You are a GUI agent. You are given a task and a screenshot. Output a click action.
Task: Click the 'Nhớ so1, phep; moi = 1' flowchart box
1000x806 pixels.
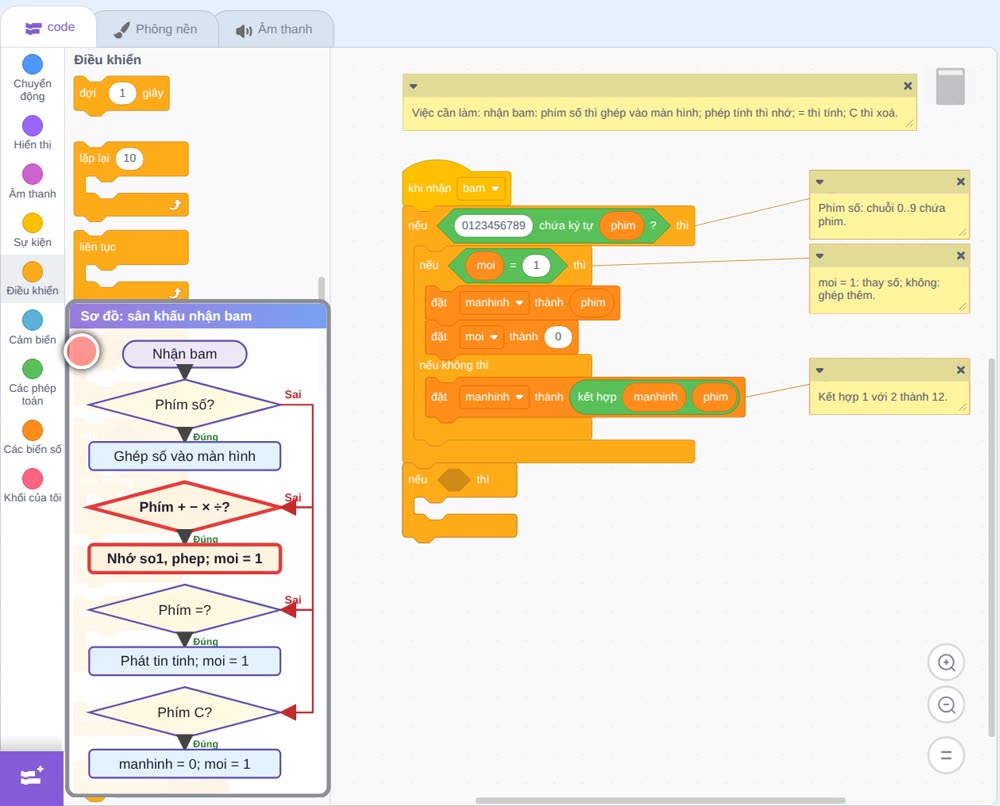[x=184, y=559]
